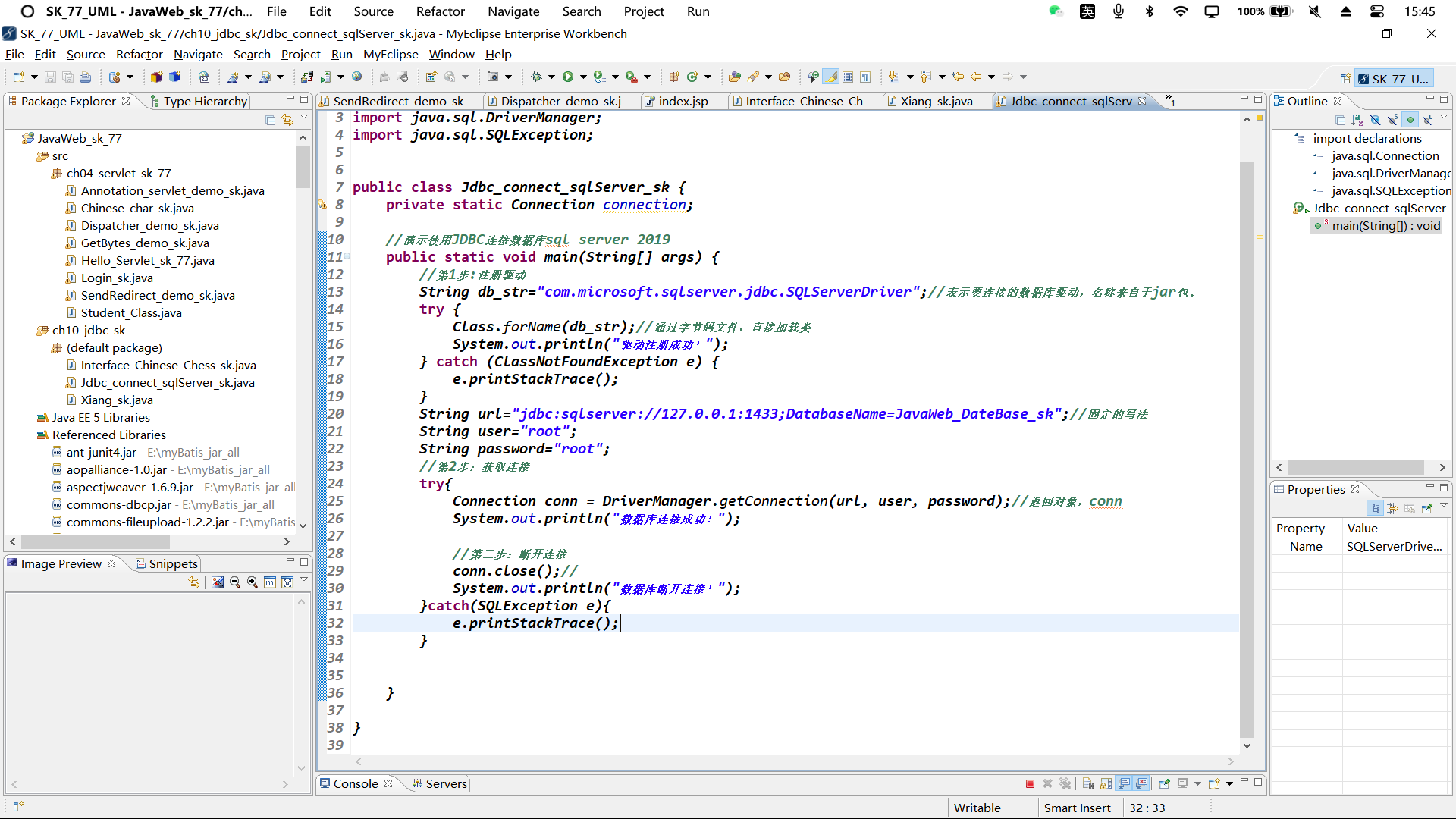Switch to the Servers tab
Viewport: 1456px width, 819px height.
tap(438, 783)
